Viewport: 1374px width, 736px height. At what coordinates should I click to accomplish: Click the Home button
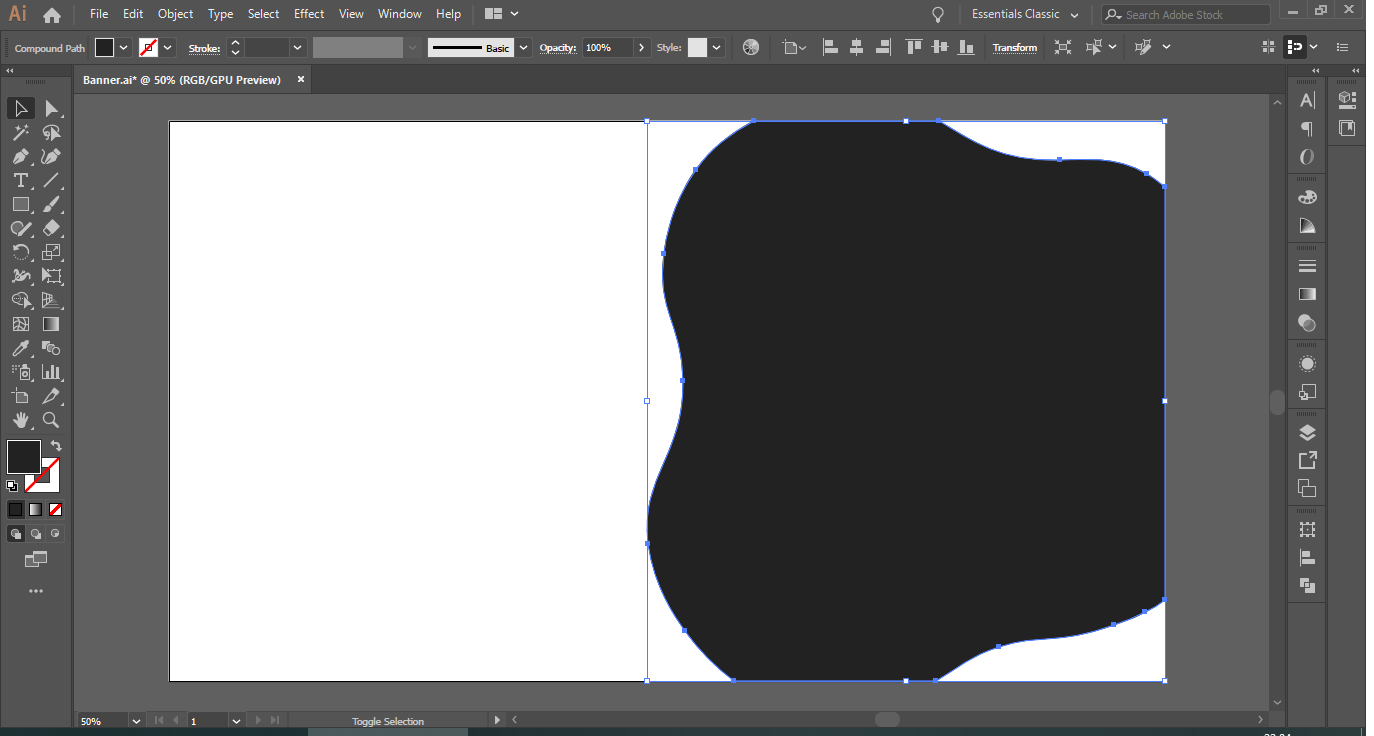52,15
